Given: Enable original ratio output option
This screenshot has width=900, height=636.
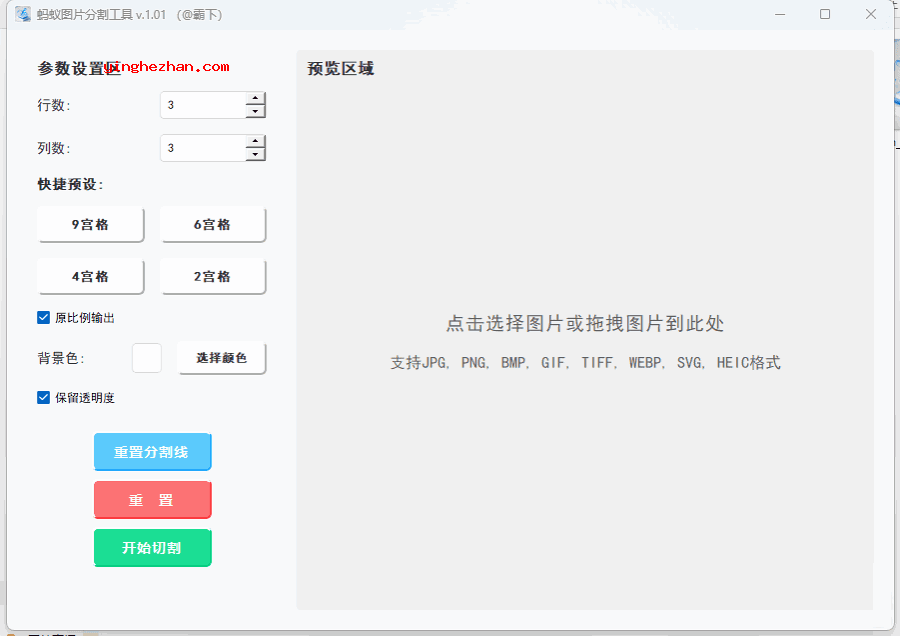Looking at the screenshot, I should 43,317.
